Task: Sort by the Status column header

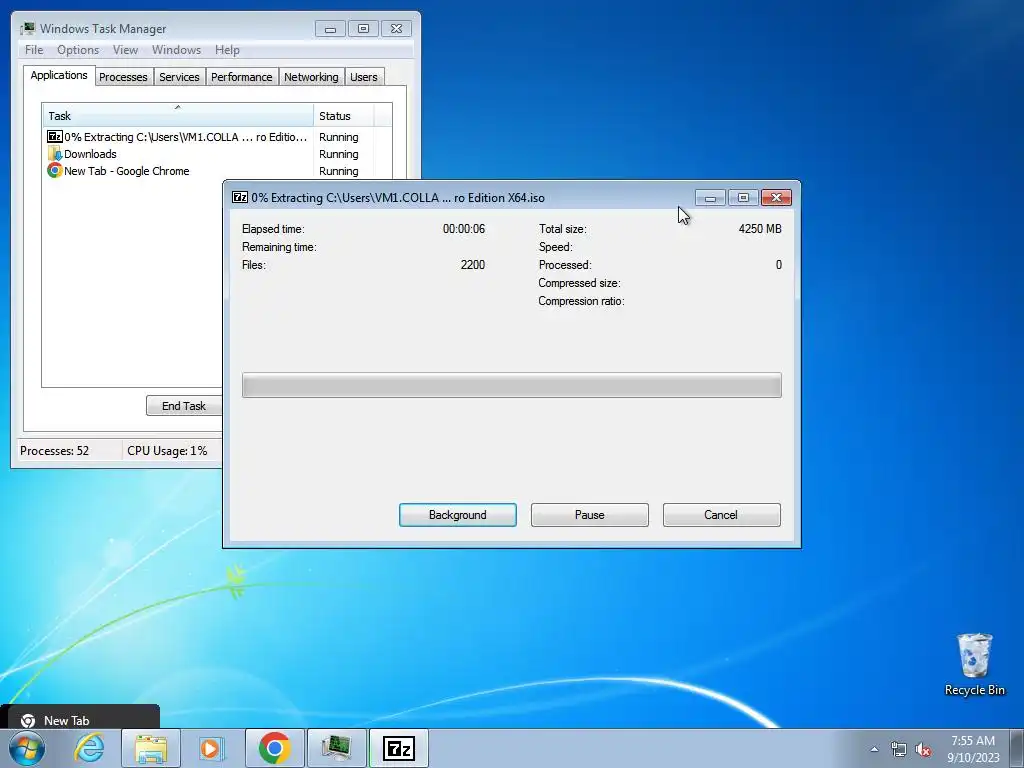Action: click(x=344, y=116)
